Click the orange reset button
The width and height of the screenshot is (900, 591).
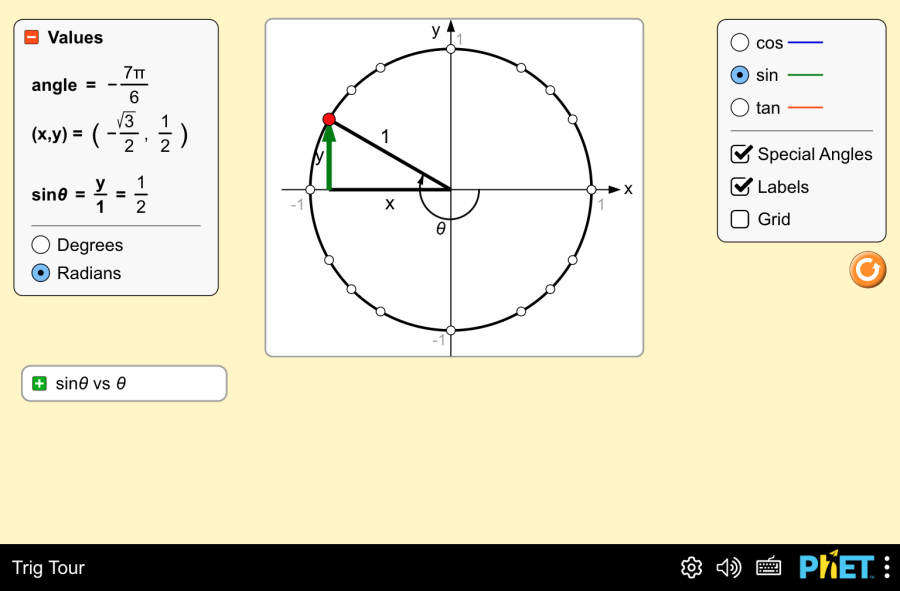coord(867,269)
